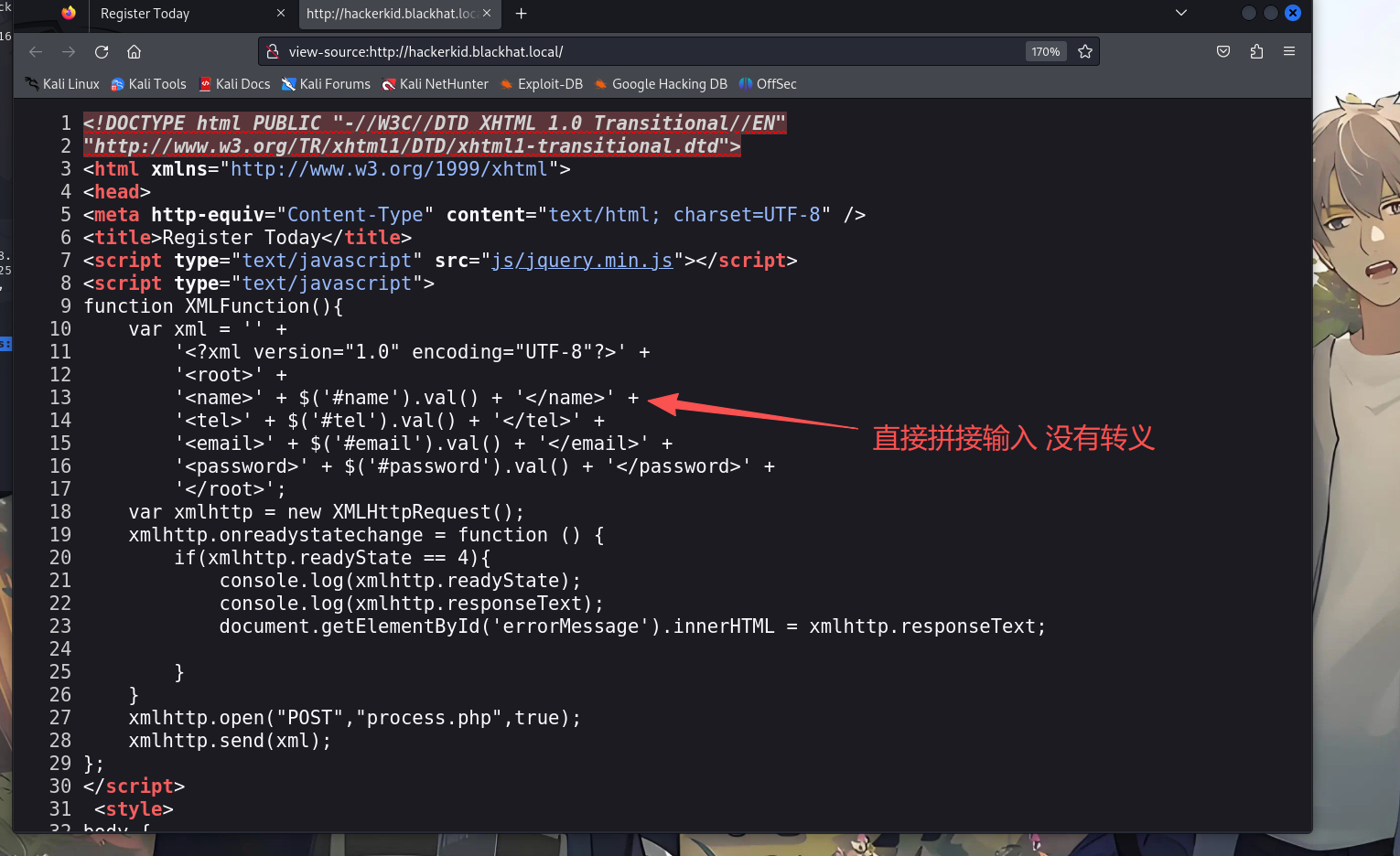Open the Firefox hamburger application menu

[x=1289, y=52]
